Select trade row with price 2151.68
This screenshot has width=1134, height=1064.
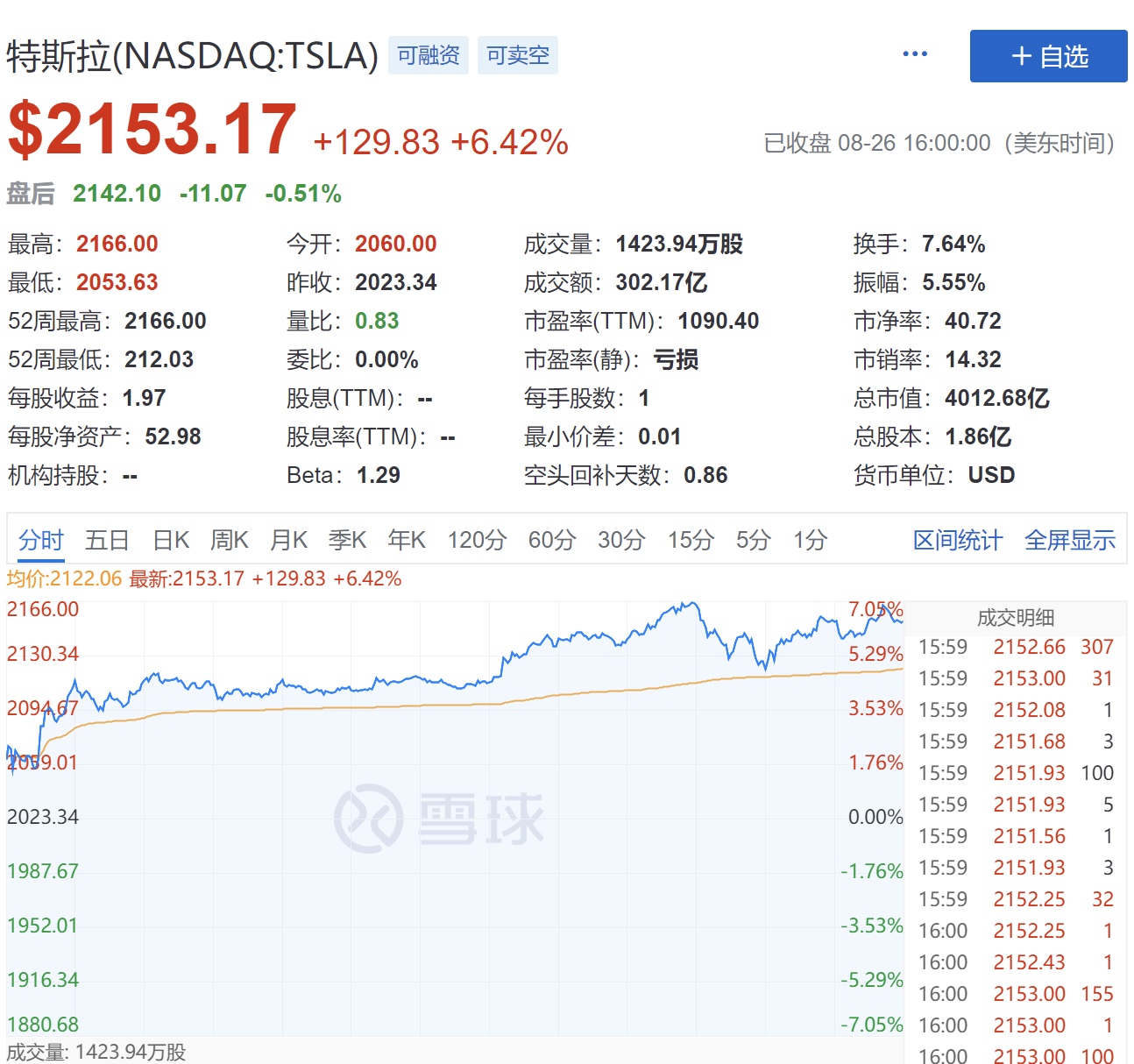click(1016, 741)
